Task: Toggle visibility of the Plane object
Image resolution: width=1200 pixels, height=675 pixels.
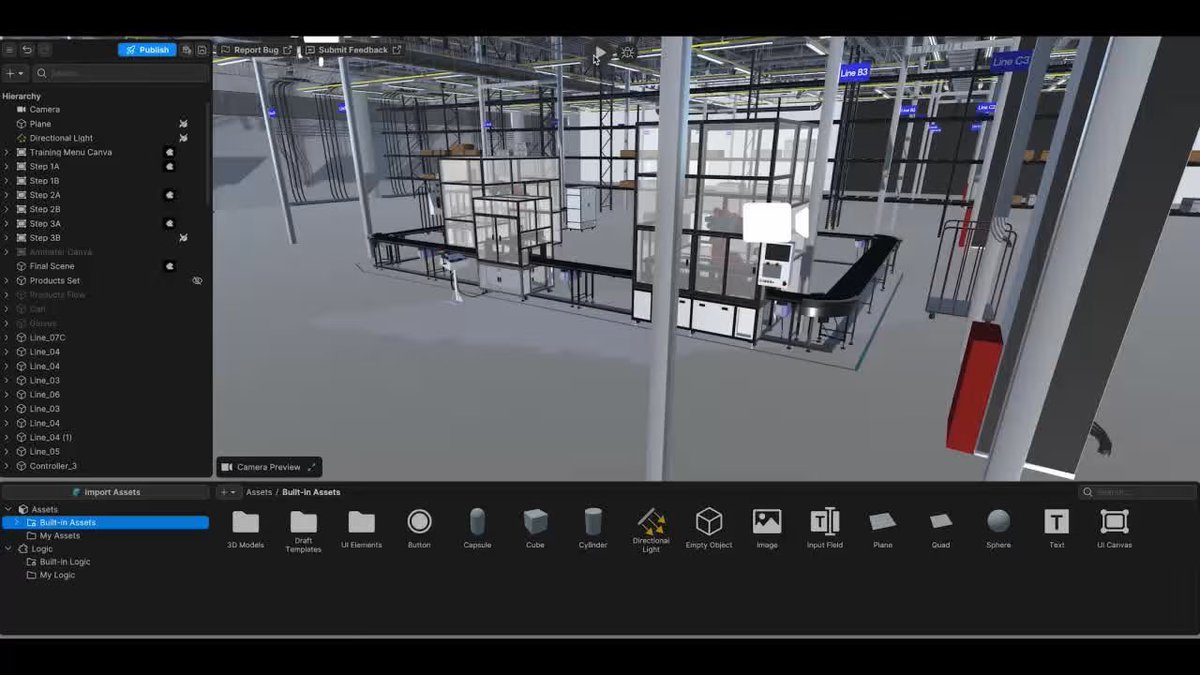Action: 183,123
